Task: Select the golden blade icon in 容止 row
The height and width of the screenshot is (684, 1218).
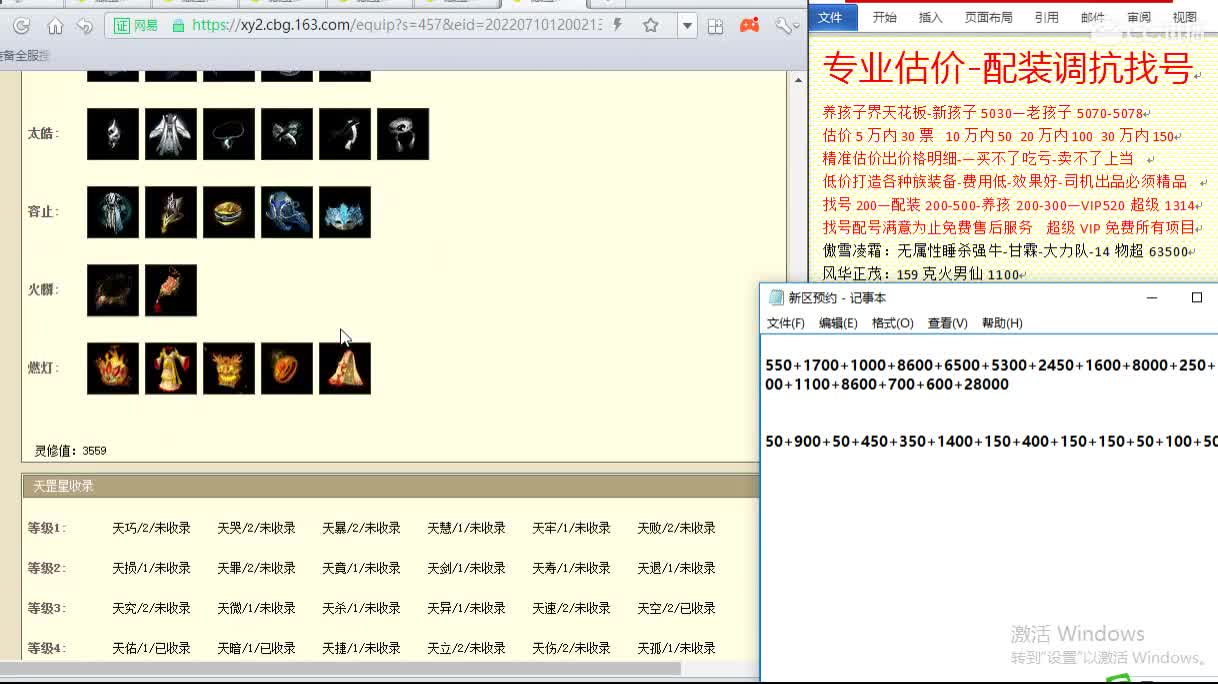Action: pyautogui.click(x=171, y=212)
